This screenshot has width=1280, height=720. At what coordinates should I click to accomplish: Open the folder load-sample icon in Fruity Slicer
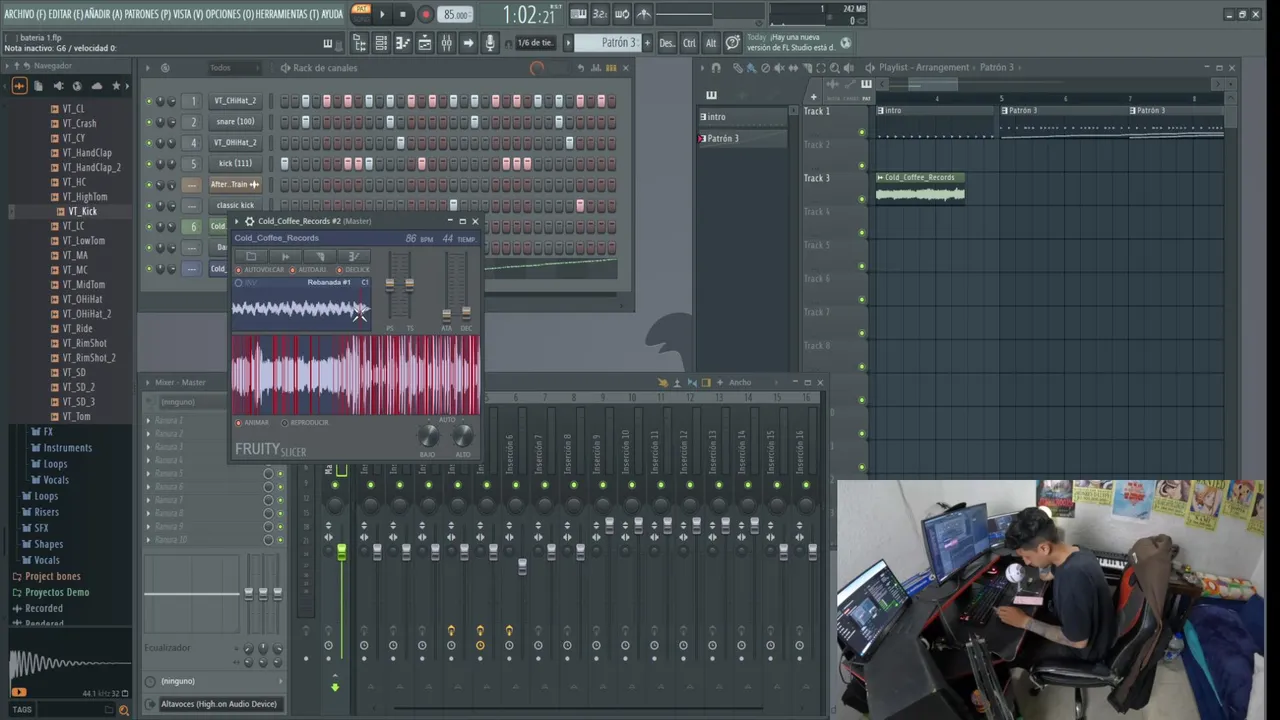[x=251, y=257]
